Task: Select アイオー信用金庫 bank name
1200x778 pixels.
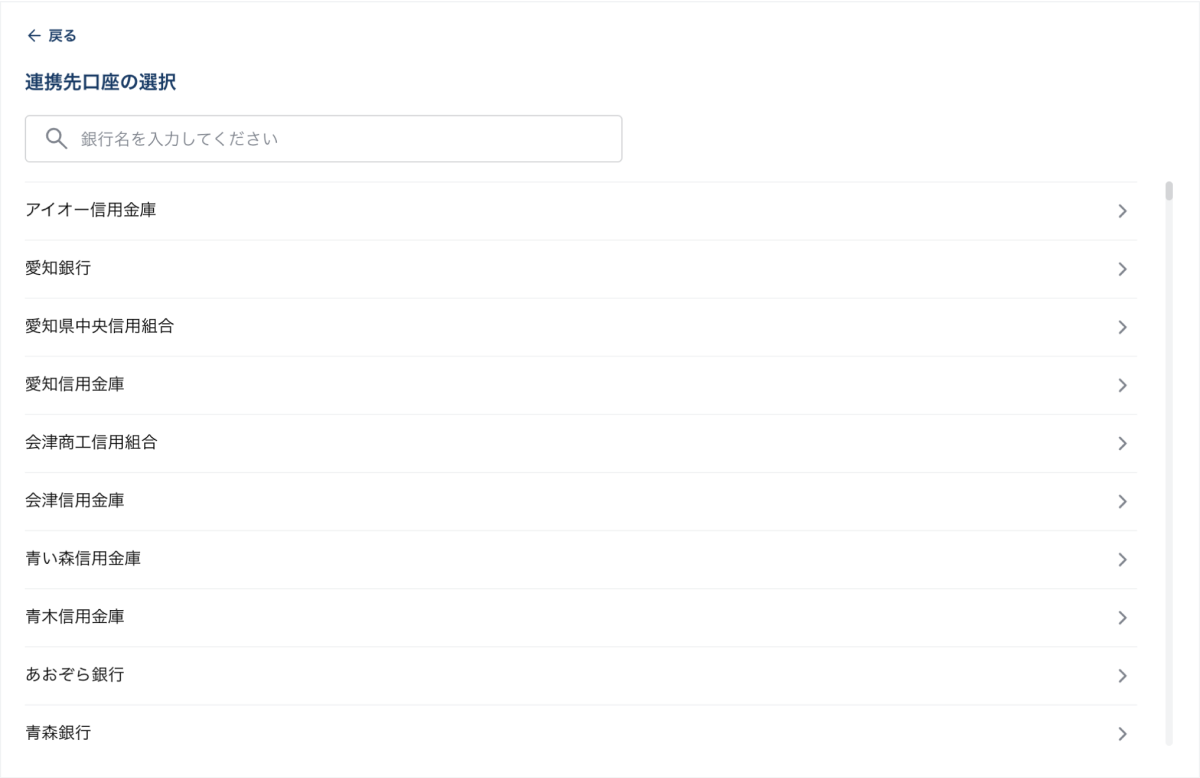Action: (90, 211)
